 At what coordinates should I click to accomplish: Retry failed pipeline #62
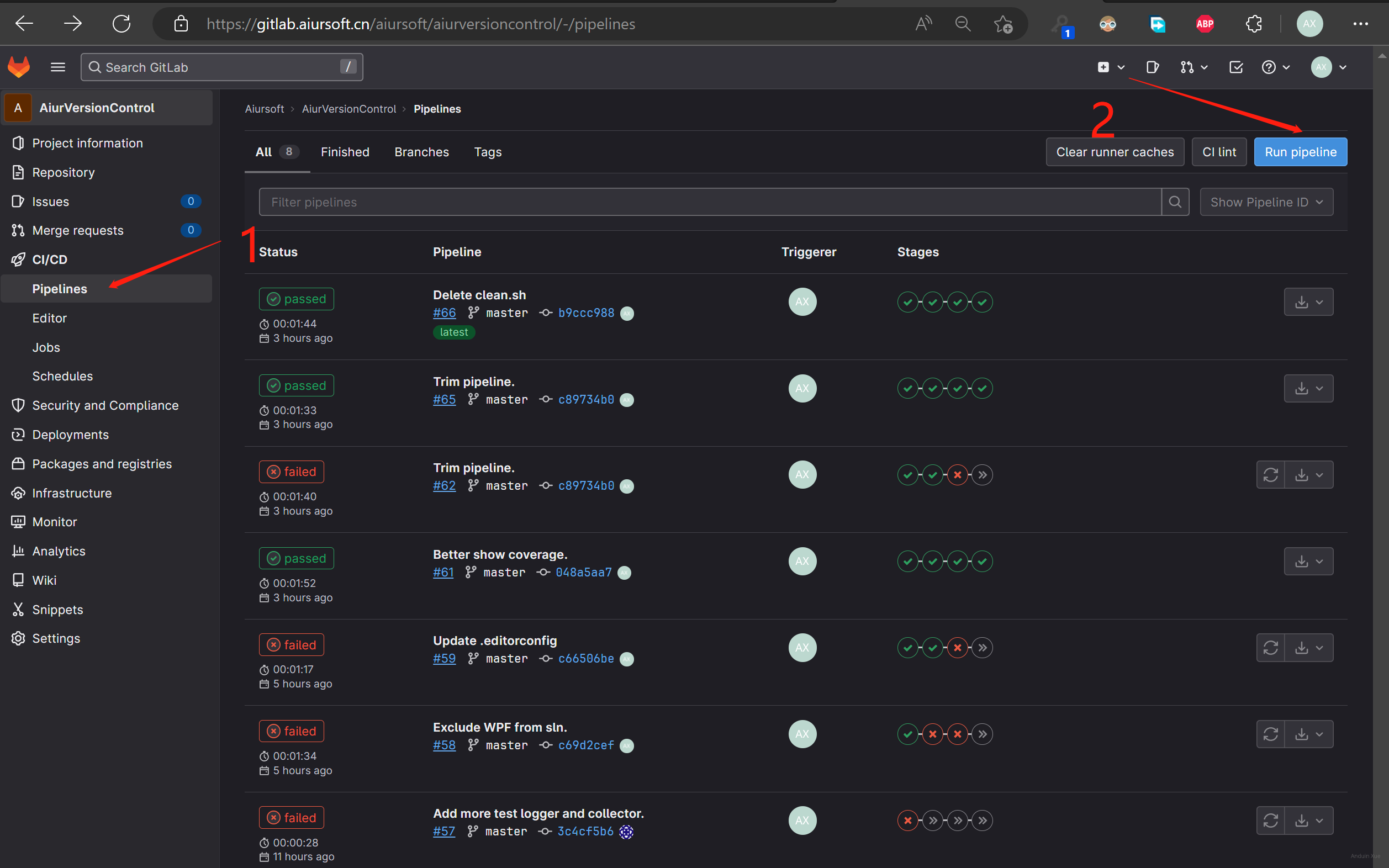(x=1270, y=475)
